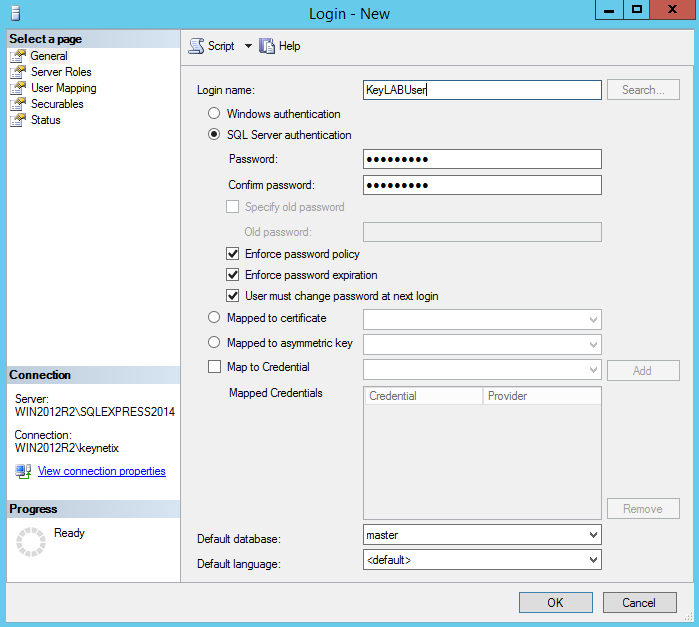The image size is (699, 627).
Task: Click the Remove credential button
Action: [643, 509]
